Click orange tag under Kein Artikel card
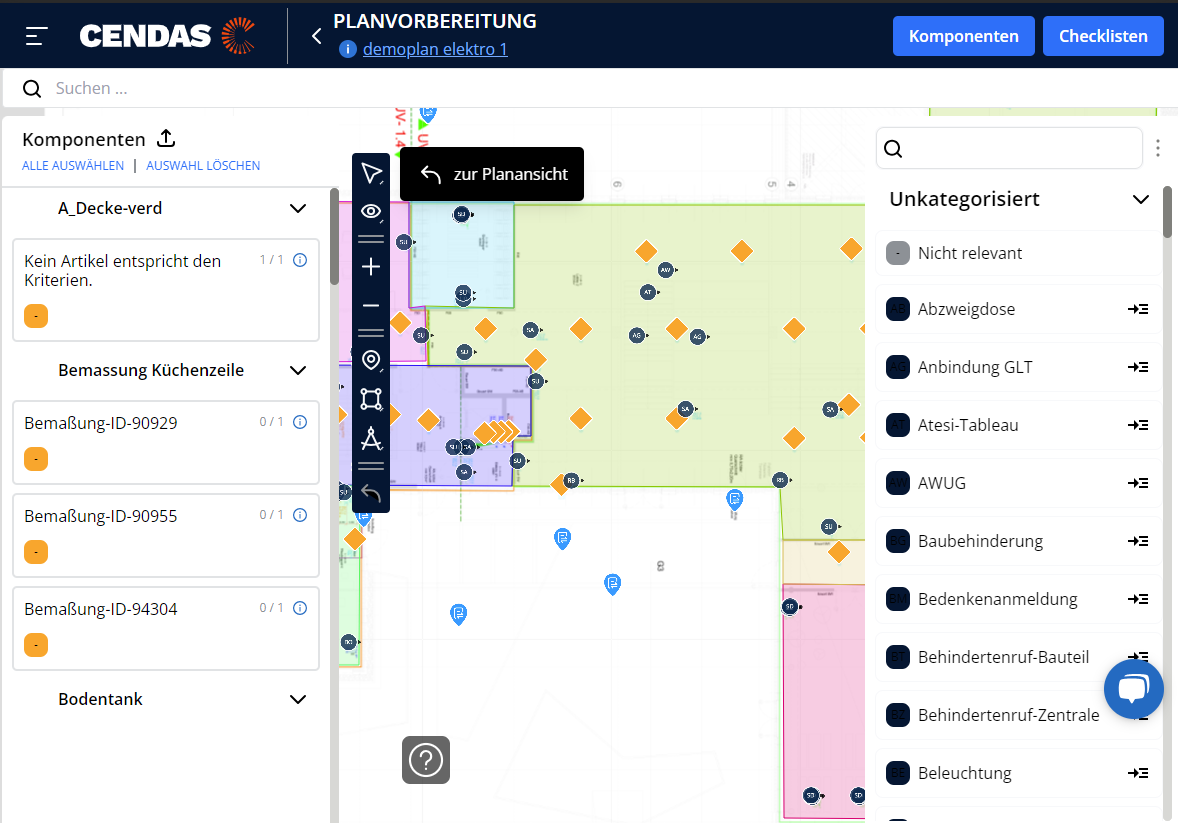 pyautogui.click(x=36, y=316)
